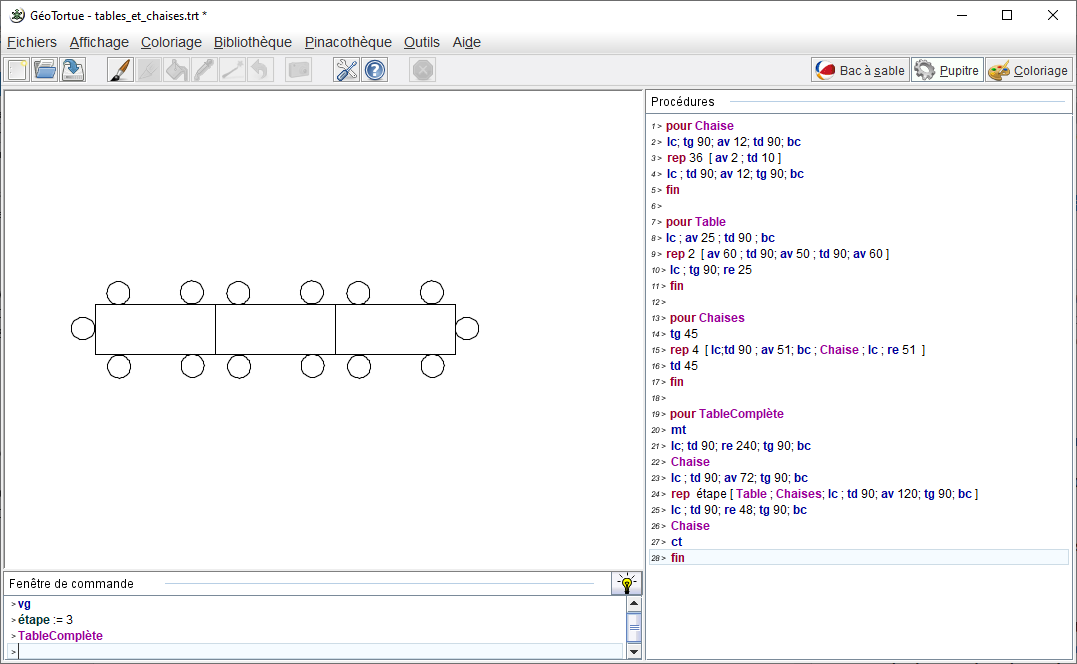Click the light bulb icon in command window
1077x664 pixels.
click(x=626, y=584)
